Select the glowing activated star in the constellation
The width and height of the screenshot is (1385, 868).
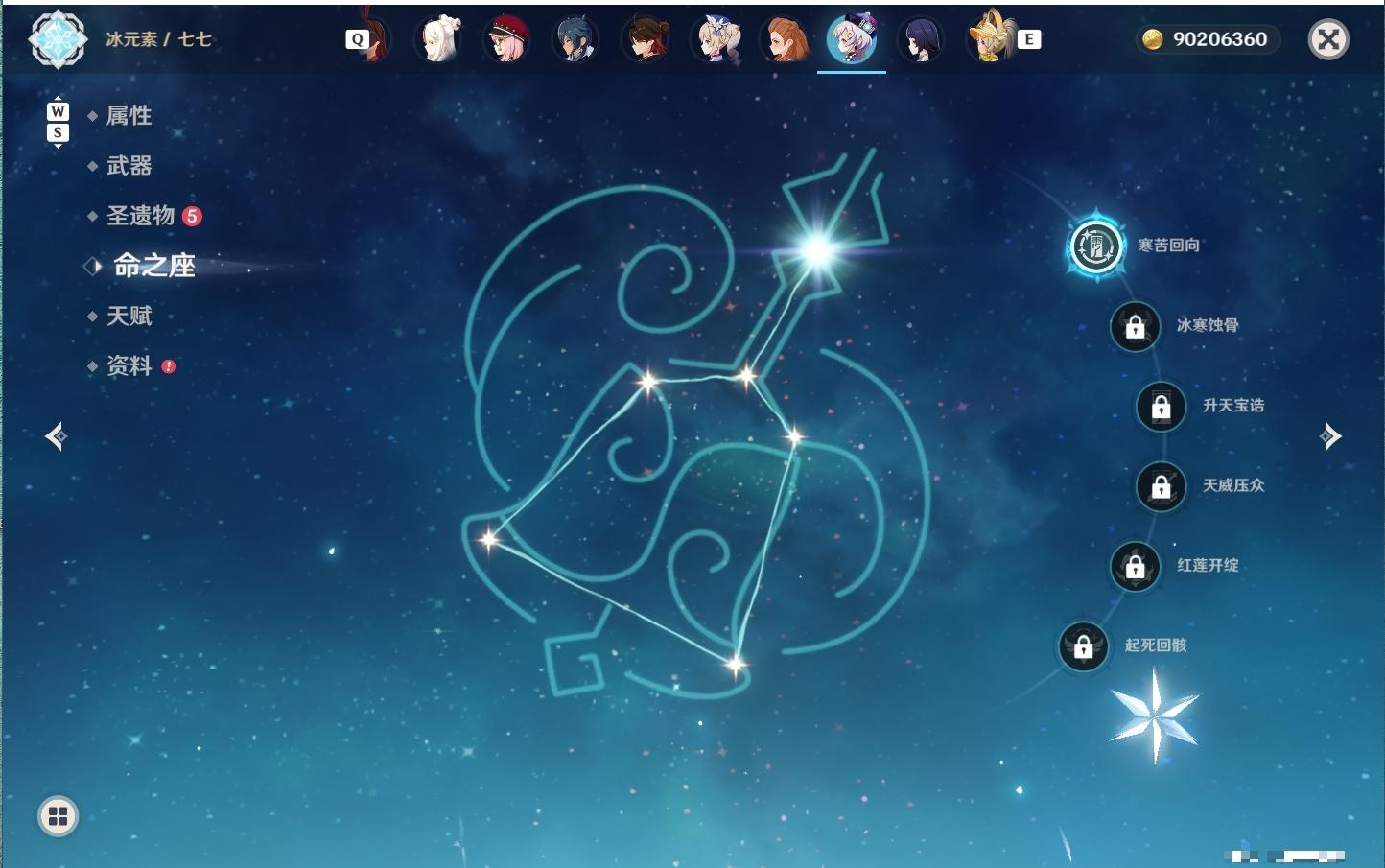pos(818,251)
